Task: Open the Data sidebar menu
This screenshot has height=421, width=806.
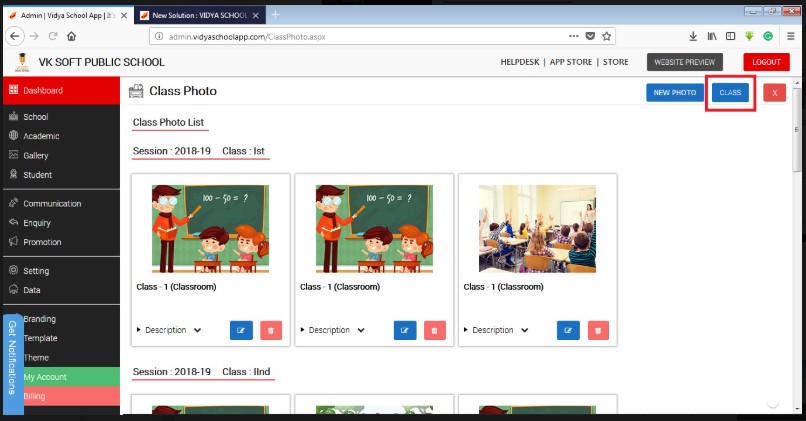Action: point(61,290)
